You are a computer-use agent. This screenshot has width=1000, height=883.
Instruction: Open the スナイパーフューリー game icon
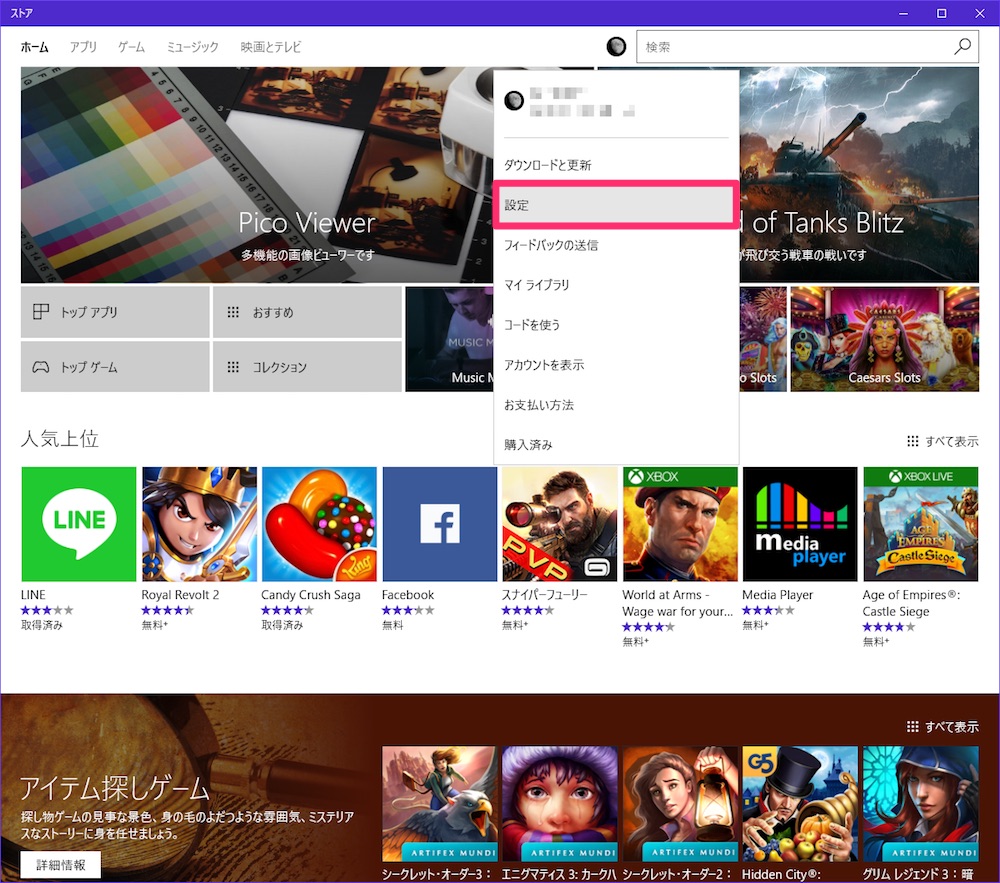[x=559, y=524]
